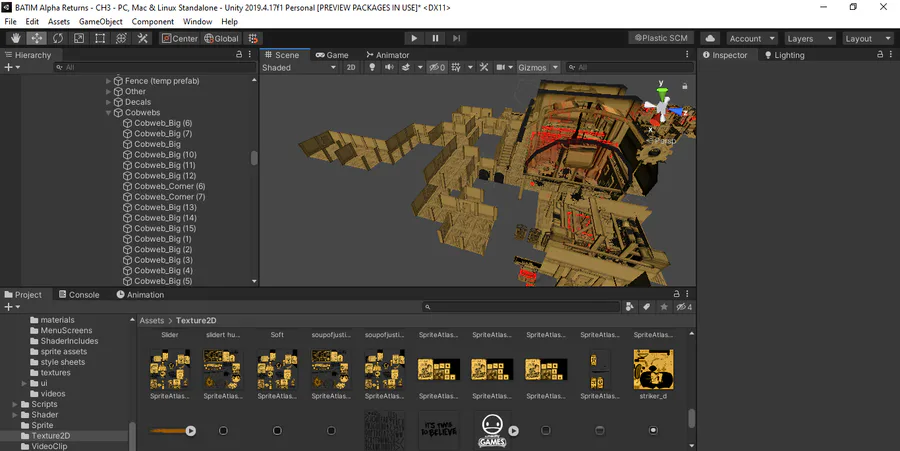Viewport: 900px width, 451px height.
Task: Toggle scene audio icon
Action: 389,67
